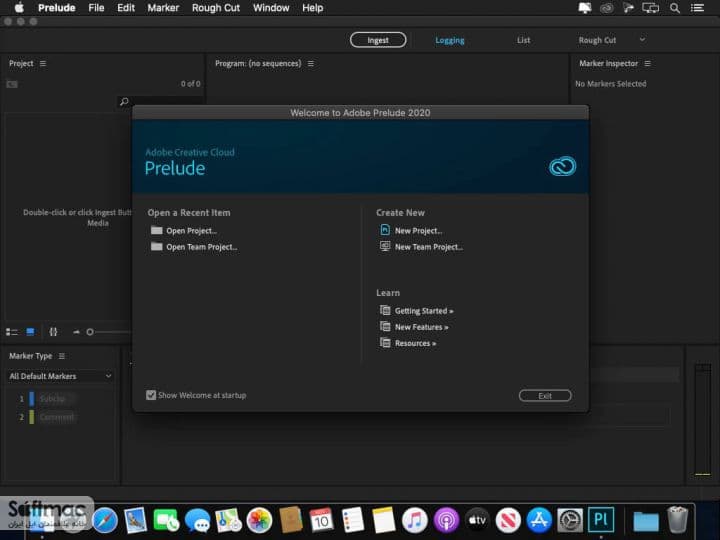
Task: Click New Project link
Action: (418, 231)
